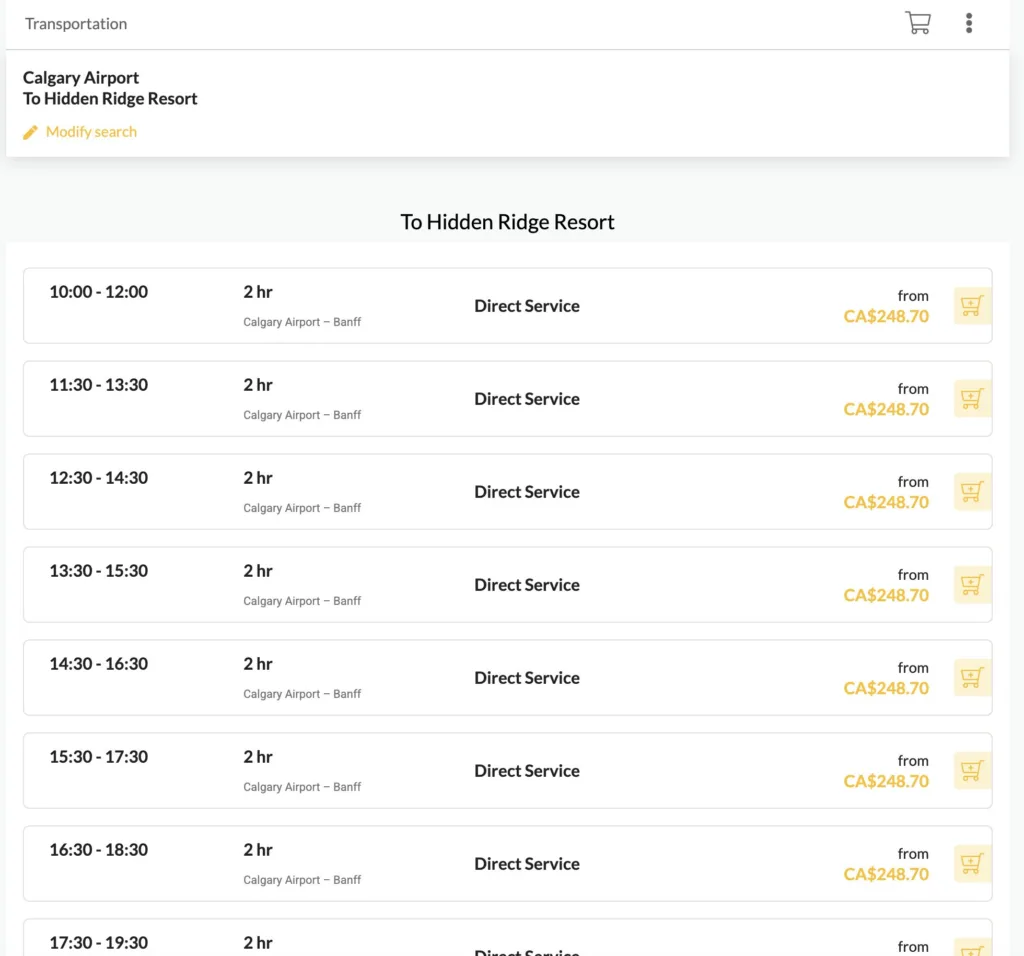This screenshot has width=1024, height=956.
Task: Click the 2 hr duration on 10:00 trip
Action: (x=258, y=292)
